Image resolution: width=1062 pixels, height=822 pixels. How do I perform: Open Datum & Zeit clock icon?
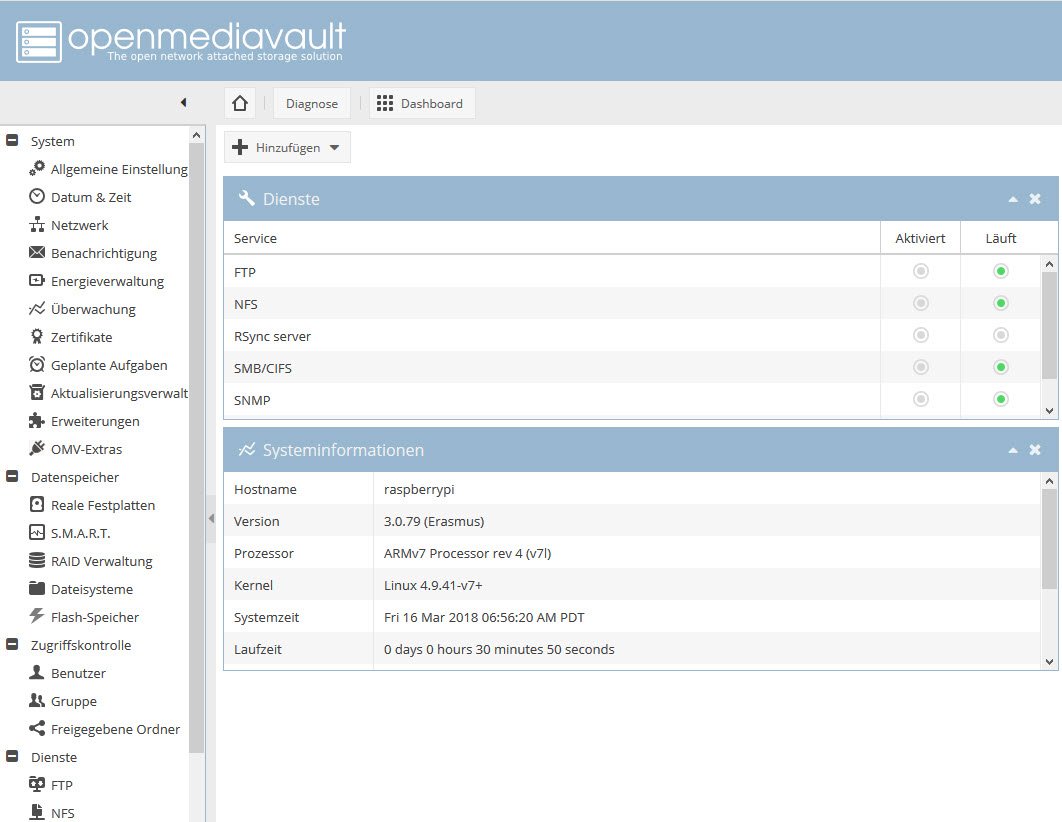point(37,196)
